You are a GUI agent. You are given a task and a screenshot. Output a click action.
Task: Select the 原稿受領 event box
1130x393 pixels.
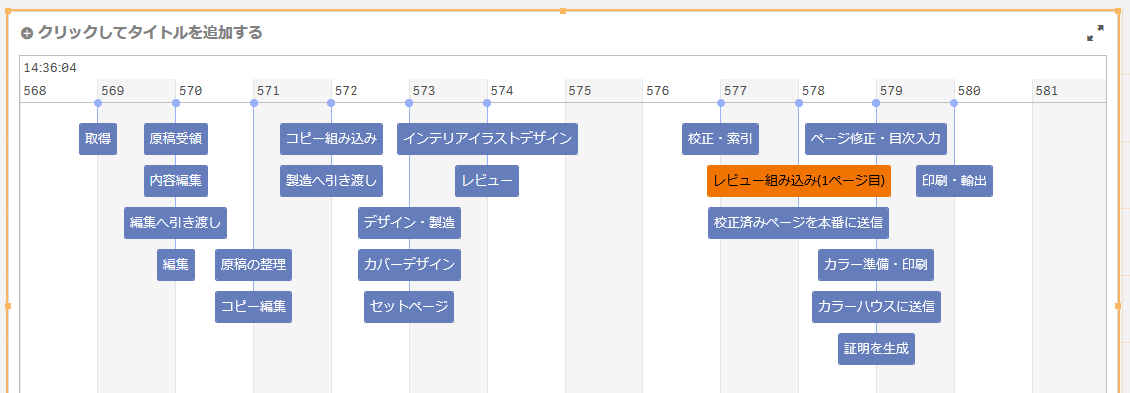[176, 139]
